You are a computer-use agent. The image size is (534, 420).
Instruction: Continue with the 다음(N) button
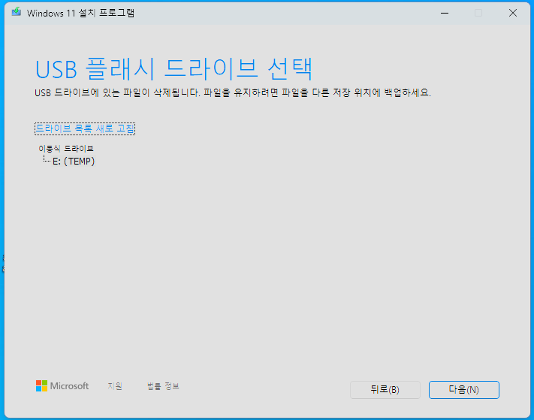(x=464, y=390)
